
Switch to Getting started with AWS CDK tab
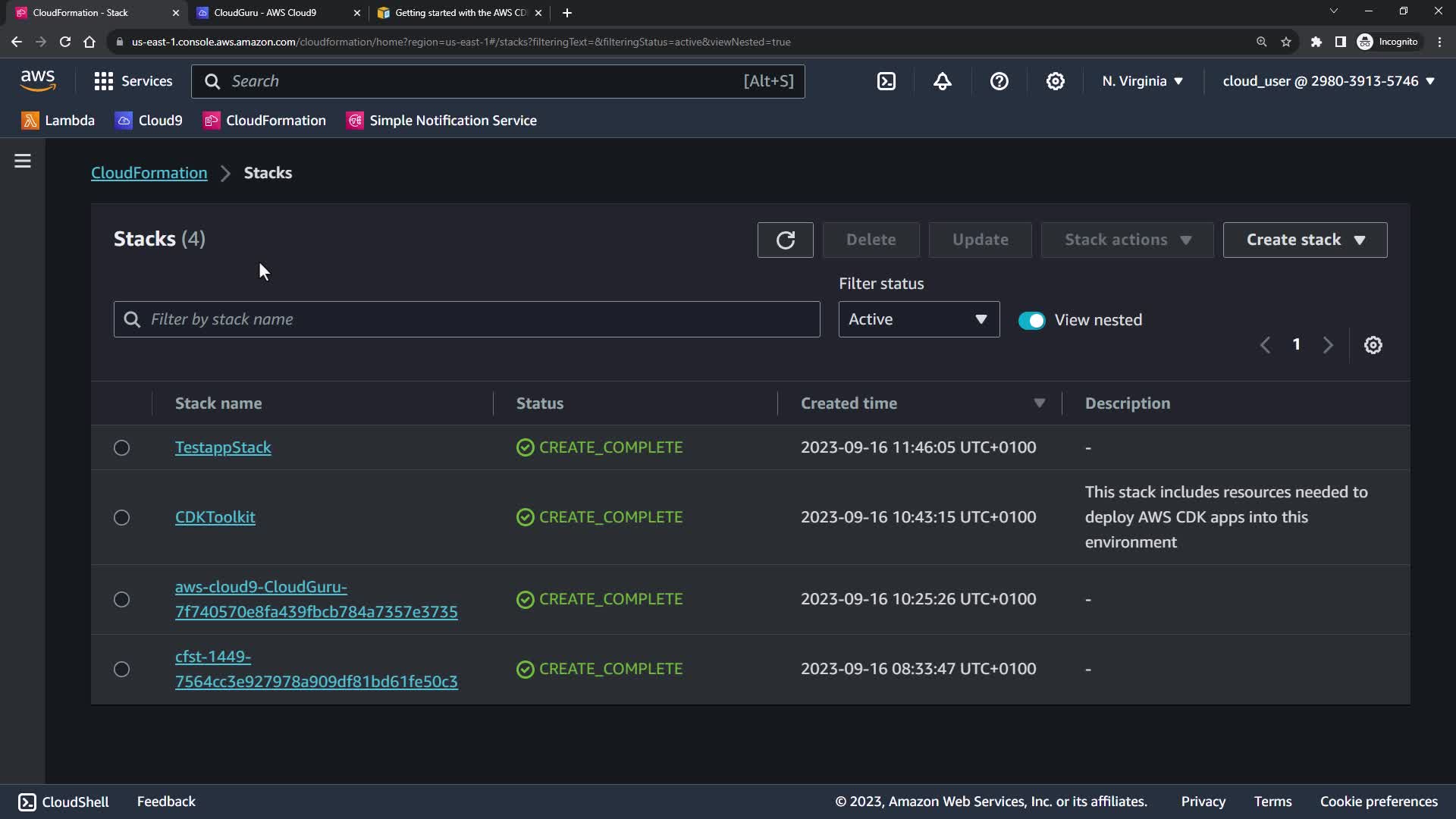pyautogui.click(x=460, y=13)
